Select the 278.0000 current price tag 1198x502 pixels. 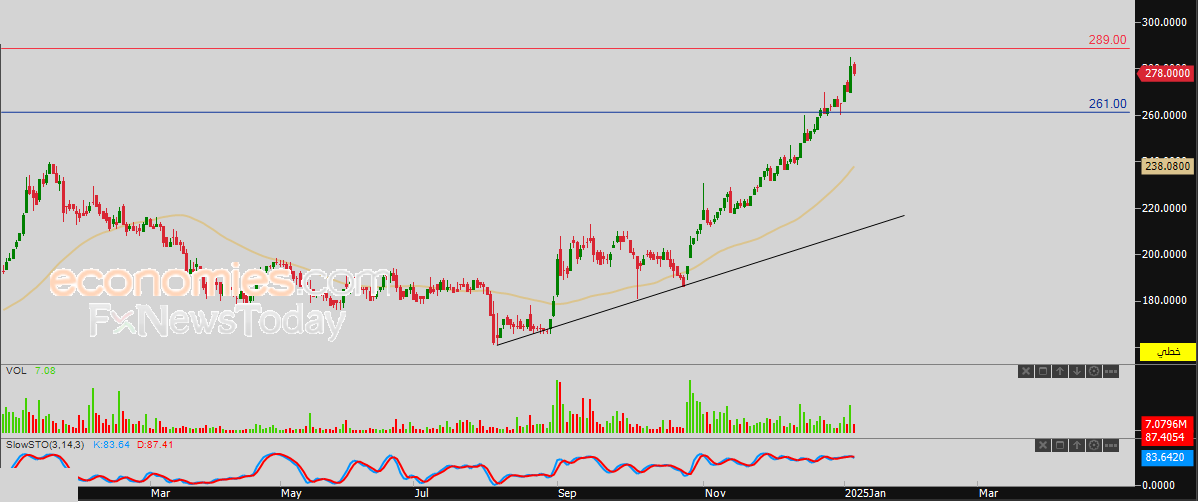1167,73
